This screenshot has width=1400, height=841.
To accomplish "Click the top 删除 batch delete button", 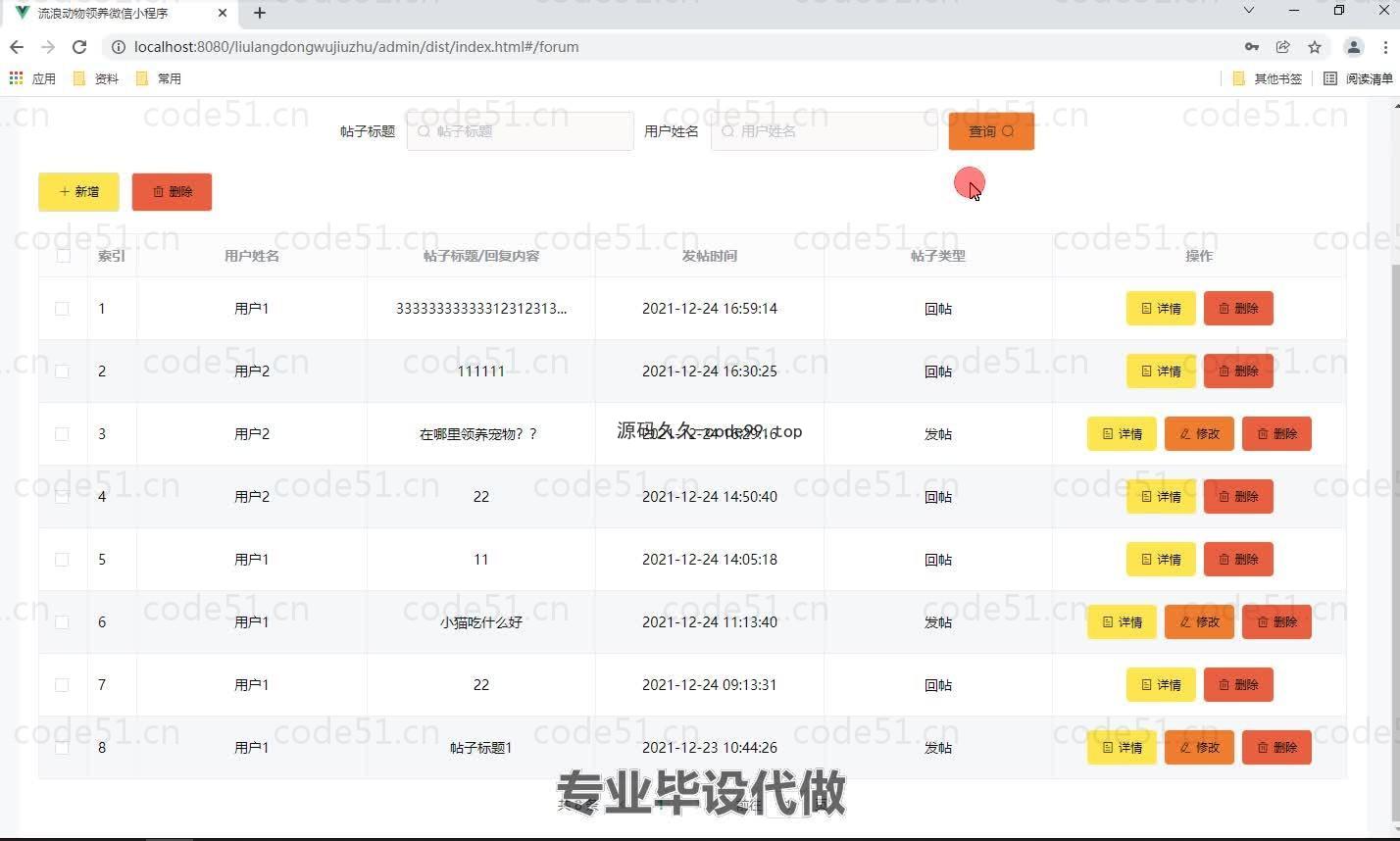I will pos(172,192).
